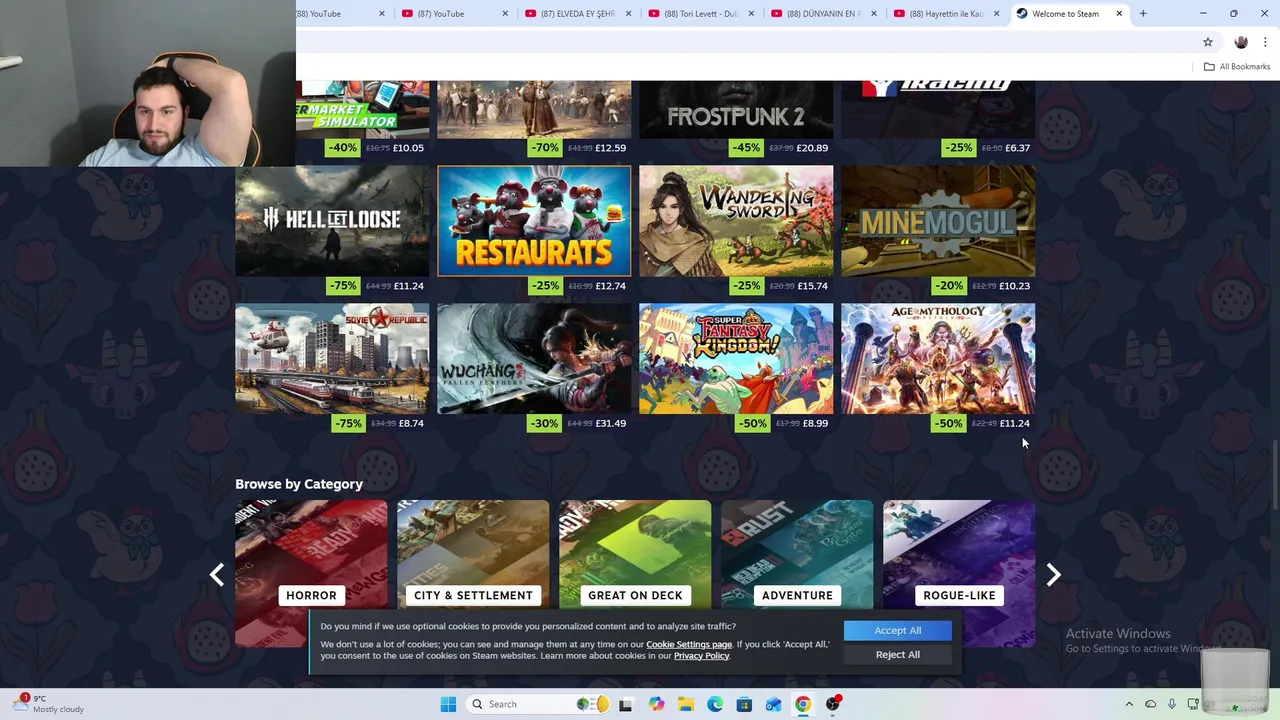The width and height of the screenshot is (1280, 720).
Task: Switch to the (88) Hayrettin ile Kac tab
Action: (945, 14)
